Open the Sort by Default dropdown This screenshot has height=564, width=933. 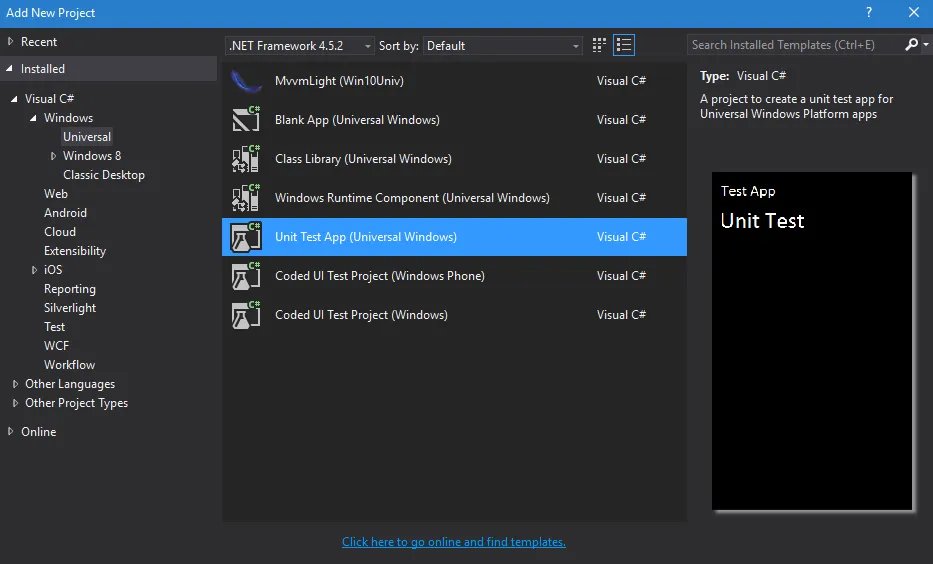503,46
